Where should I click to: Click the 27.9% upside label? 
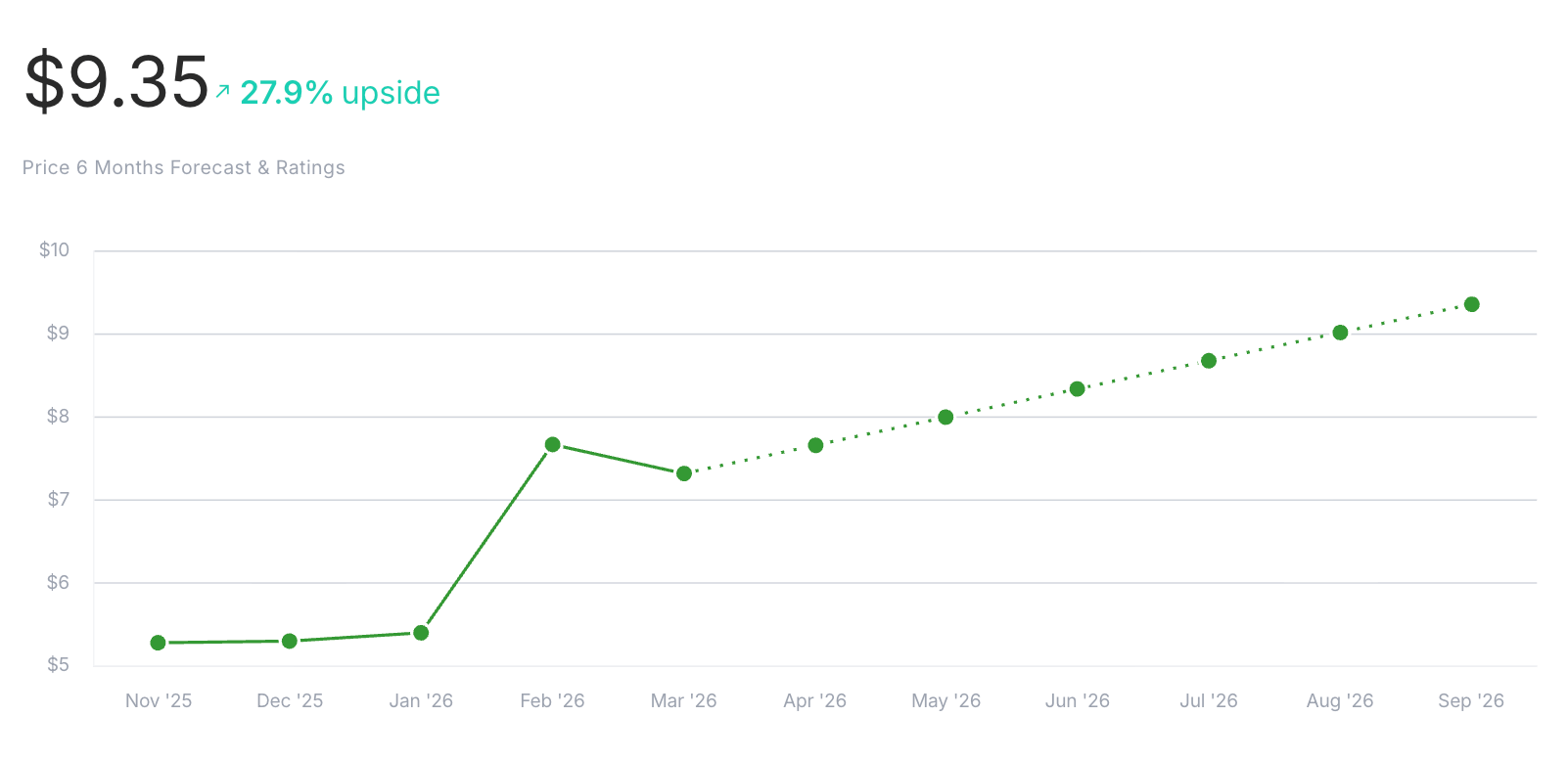pos(340,93)
